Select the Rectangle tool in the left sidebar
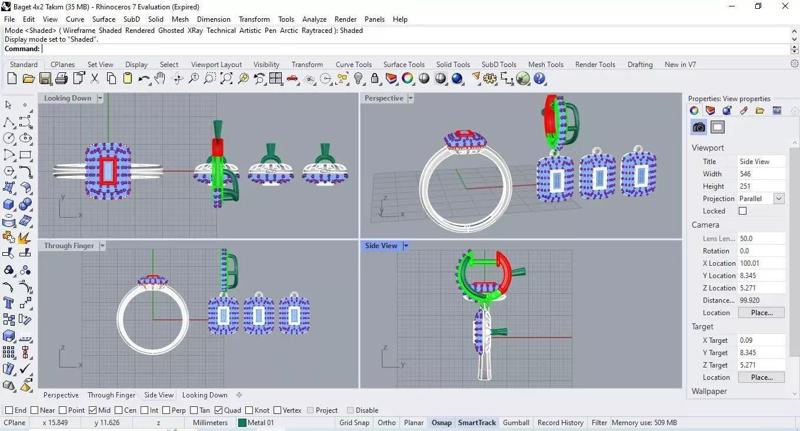 (x=25, y=155)
